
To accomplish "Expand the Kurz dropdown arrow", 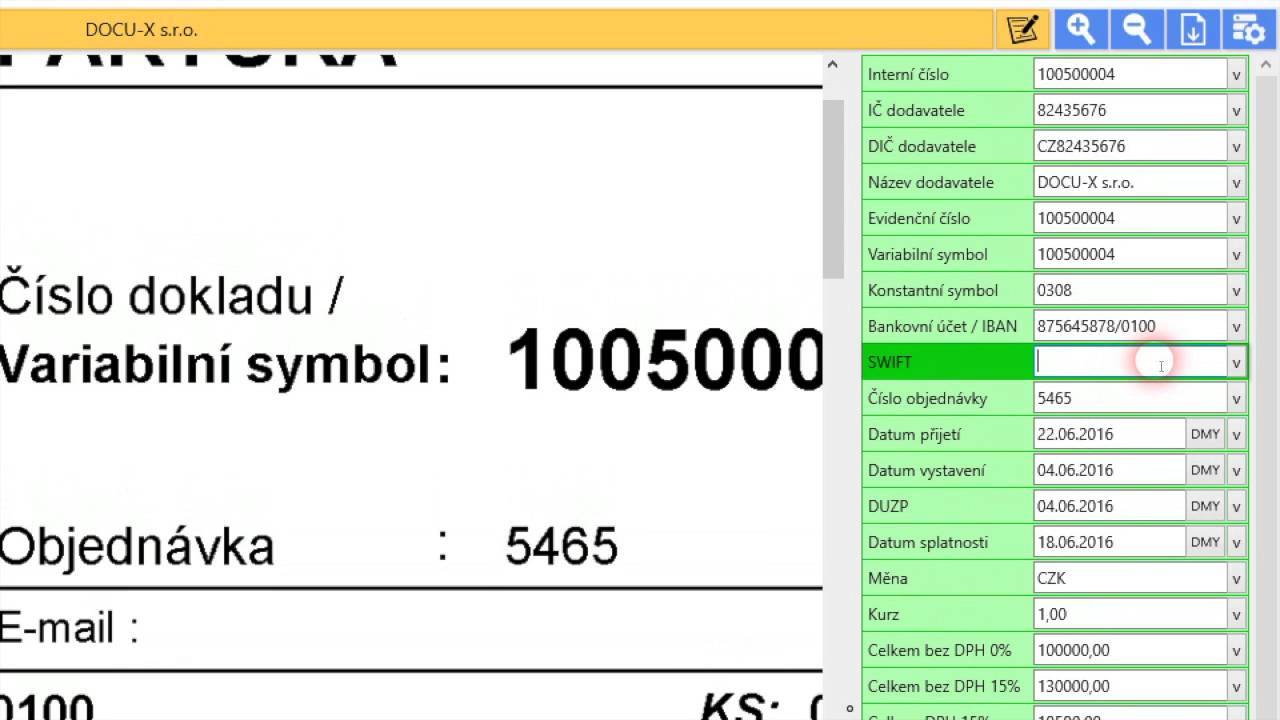I will coord(1236,614).
